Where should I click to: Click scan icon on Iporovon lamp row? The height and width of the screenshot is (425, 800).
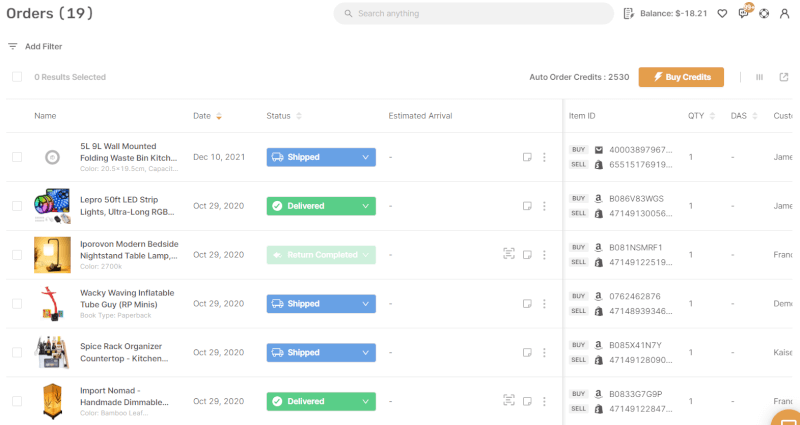tap(509, 255)
